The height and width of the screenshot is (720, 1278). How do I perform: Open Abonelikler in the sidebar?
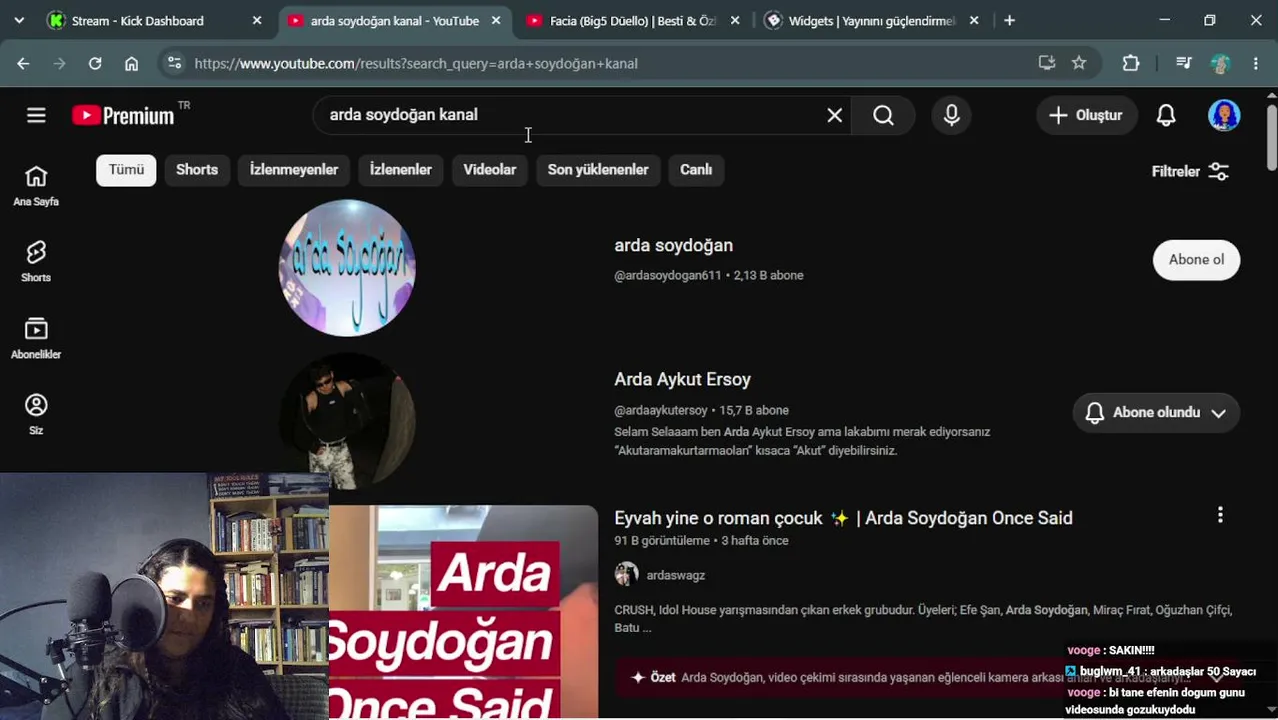click(x=36, y=339)
